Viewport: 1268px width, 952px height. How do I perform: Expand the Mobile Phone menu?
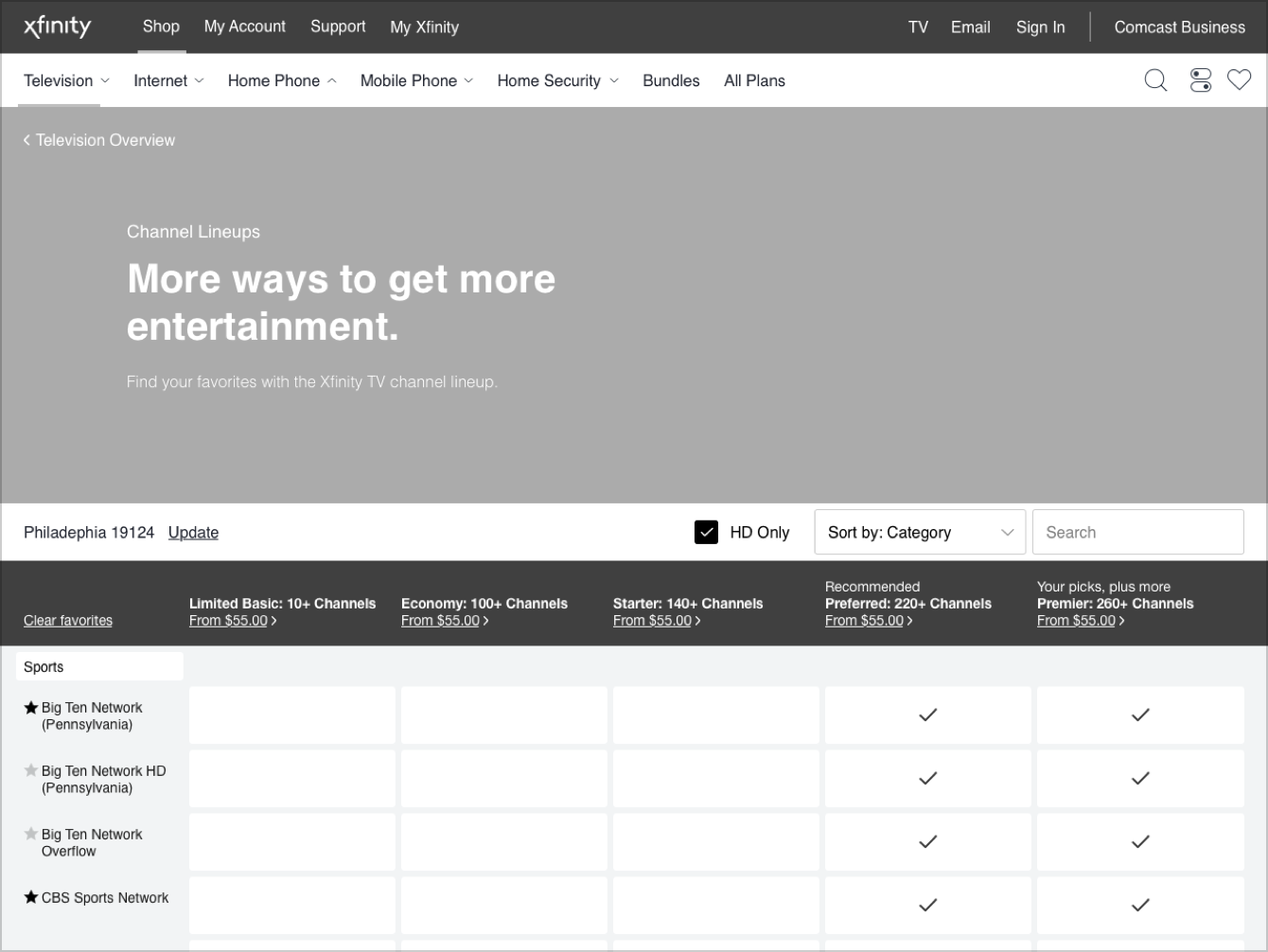tap(416, 81)
